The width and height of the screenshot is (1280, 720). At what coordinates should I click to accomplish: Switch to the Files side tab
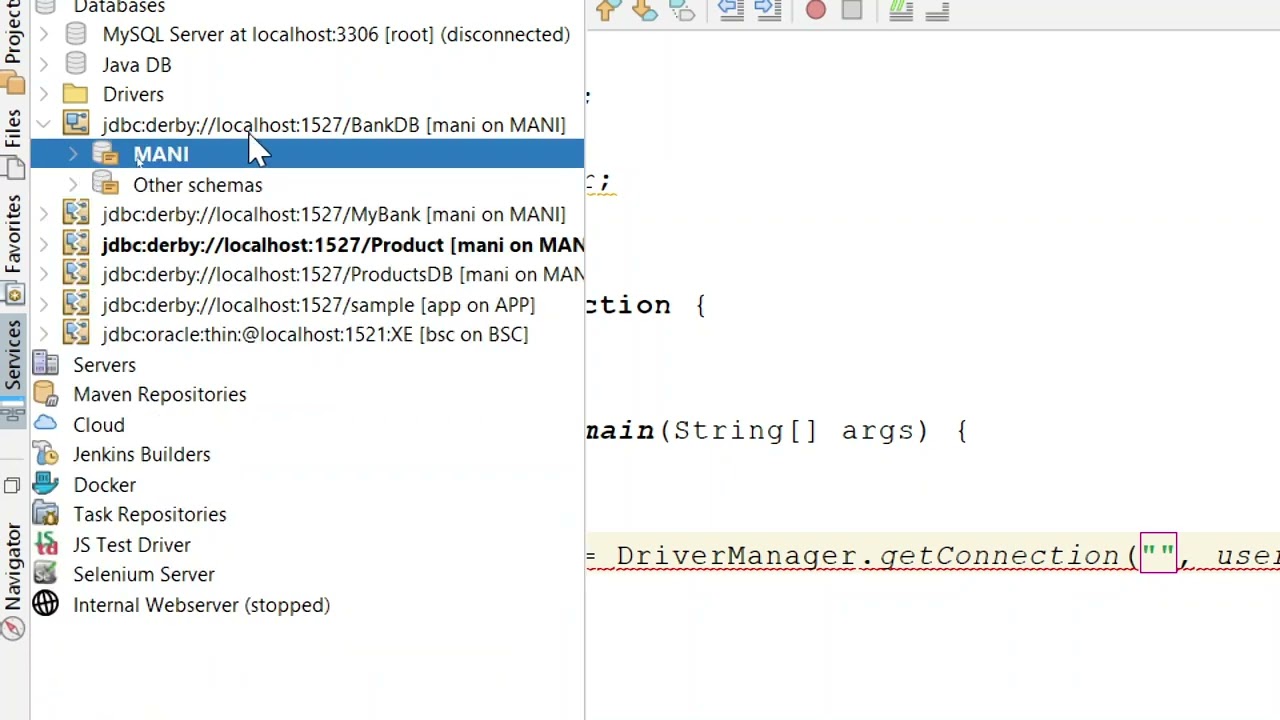[x=13, y=143]
